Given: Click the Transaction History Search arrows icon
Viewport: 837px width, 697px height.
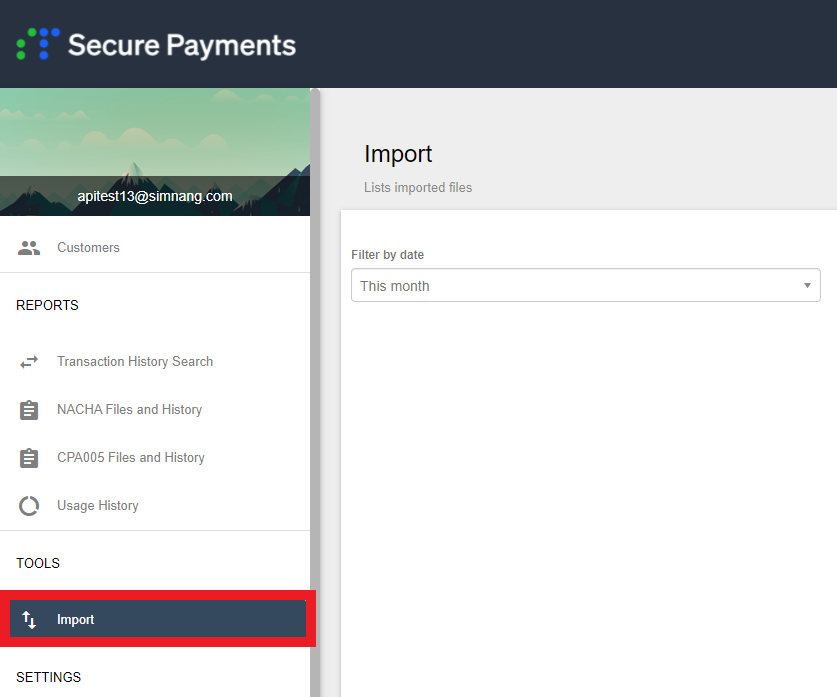Looking at the screenshot, I should coord(29,362).
